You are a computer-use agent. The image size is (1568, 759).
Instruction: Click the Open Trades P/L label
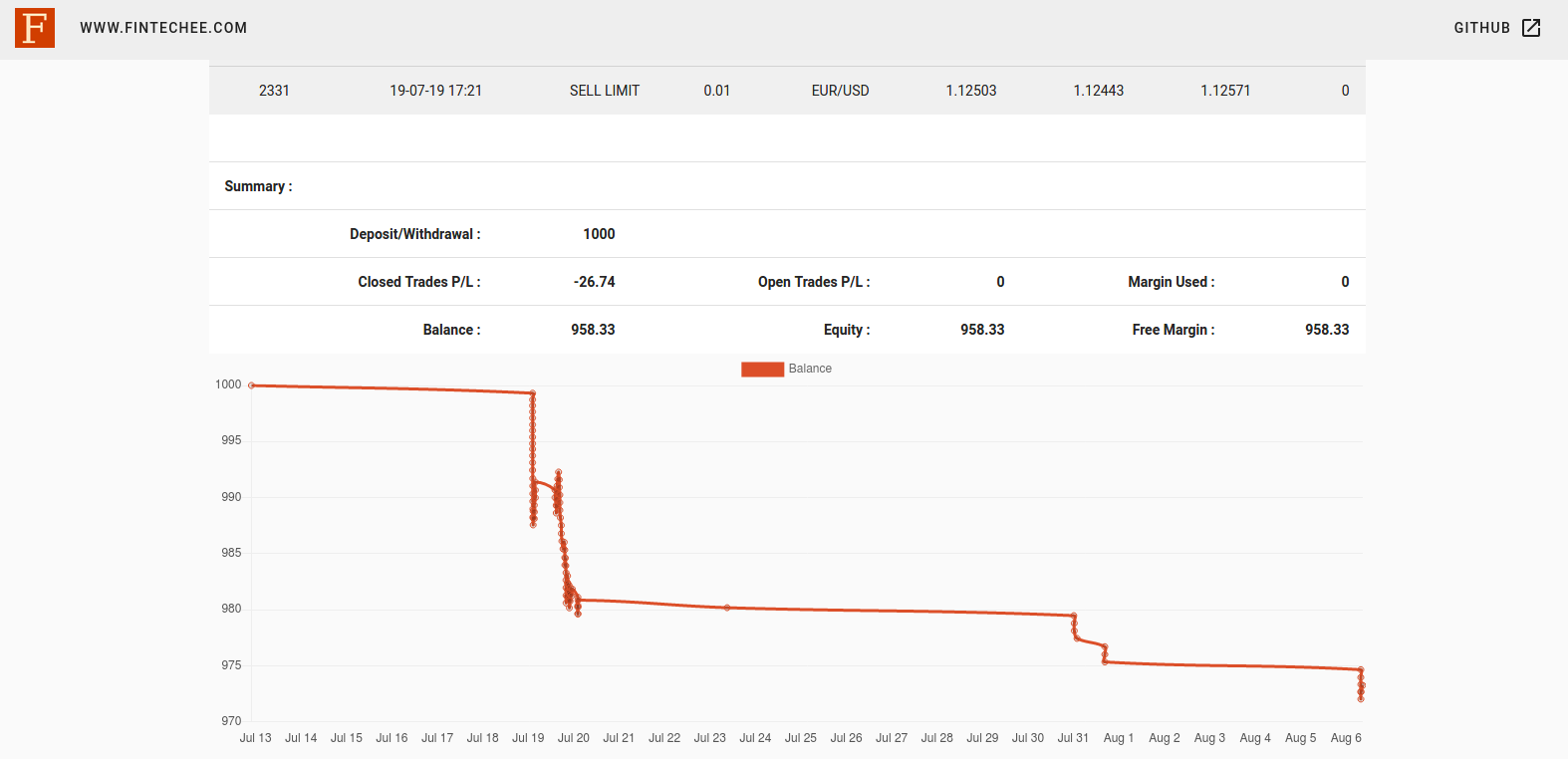click(814, 282)
